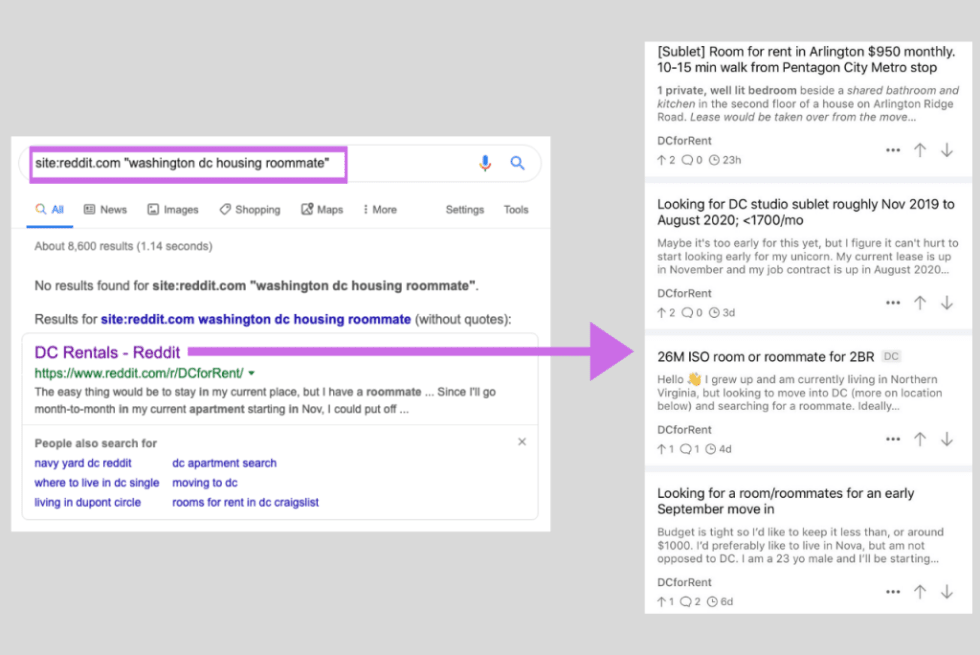Open comments on the 26M ISO post

tap(689, 449)
